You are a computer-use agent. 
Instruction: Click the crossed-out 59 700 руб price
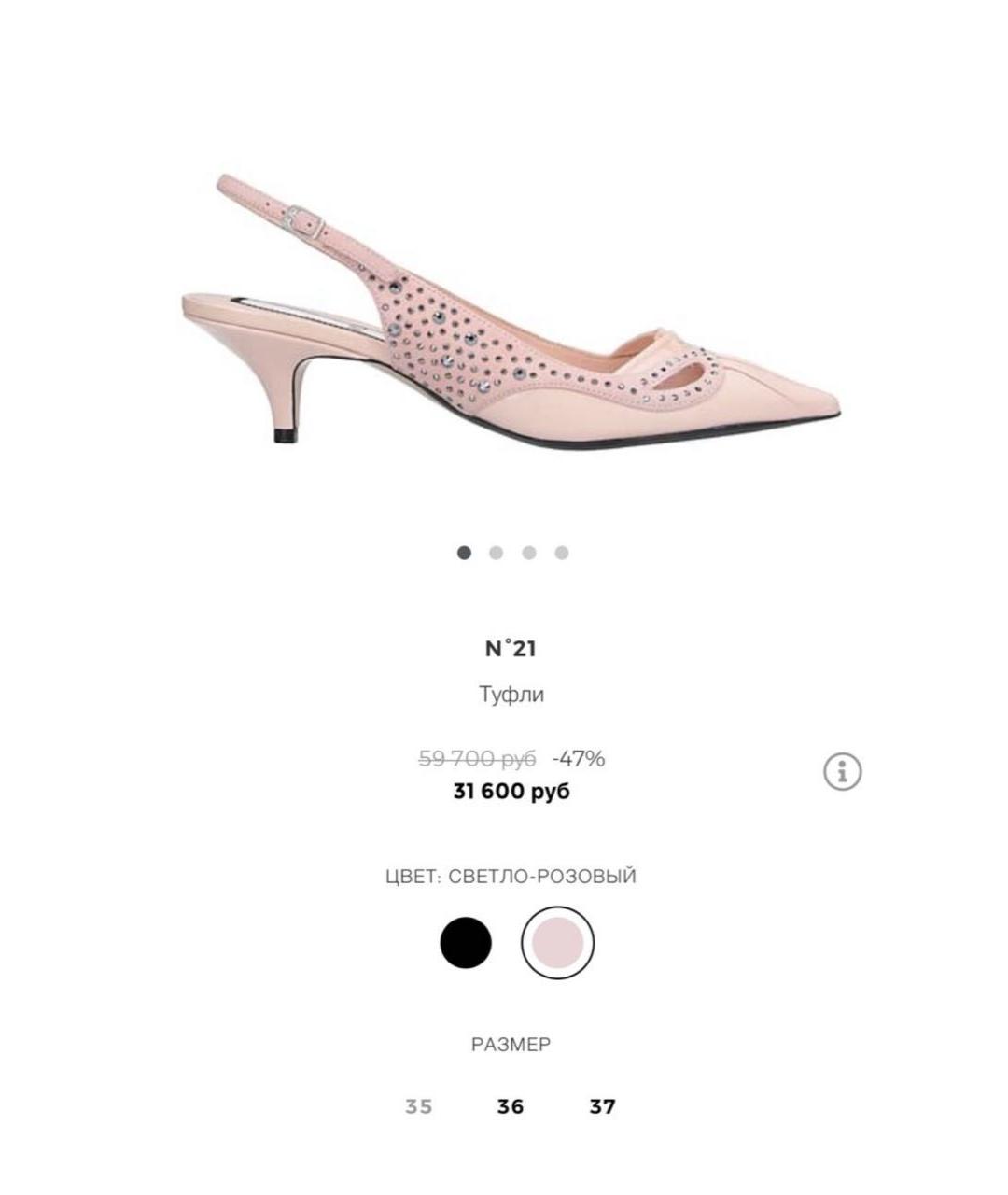[x=477, y=759]
